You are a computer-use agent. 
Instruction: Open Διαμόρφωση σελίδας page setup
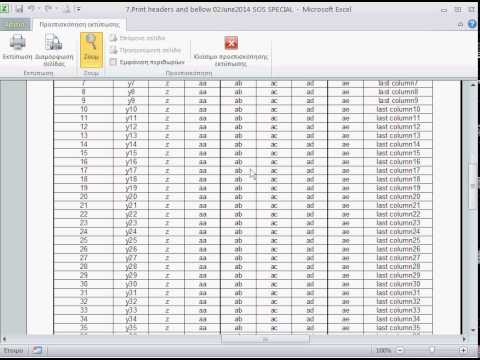click(x=54, y=50)
